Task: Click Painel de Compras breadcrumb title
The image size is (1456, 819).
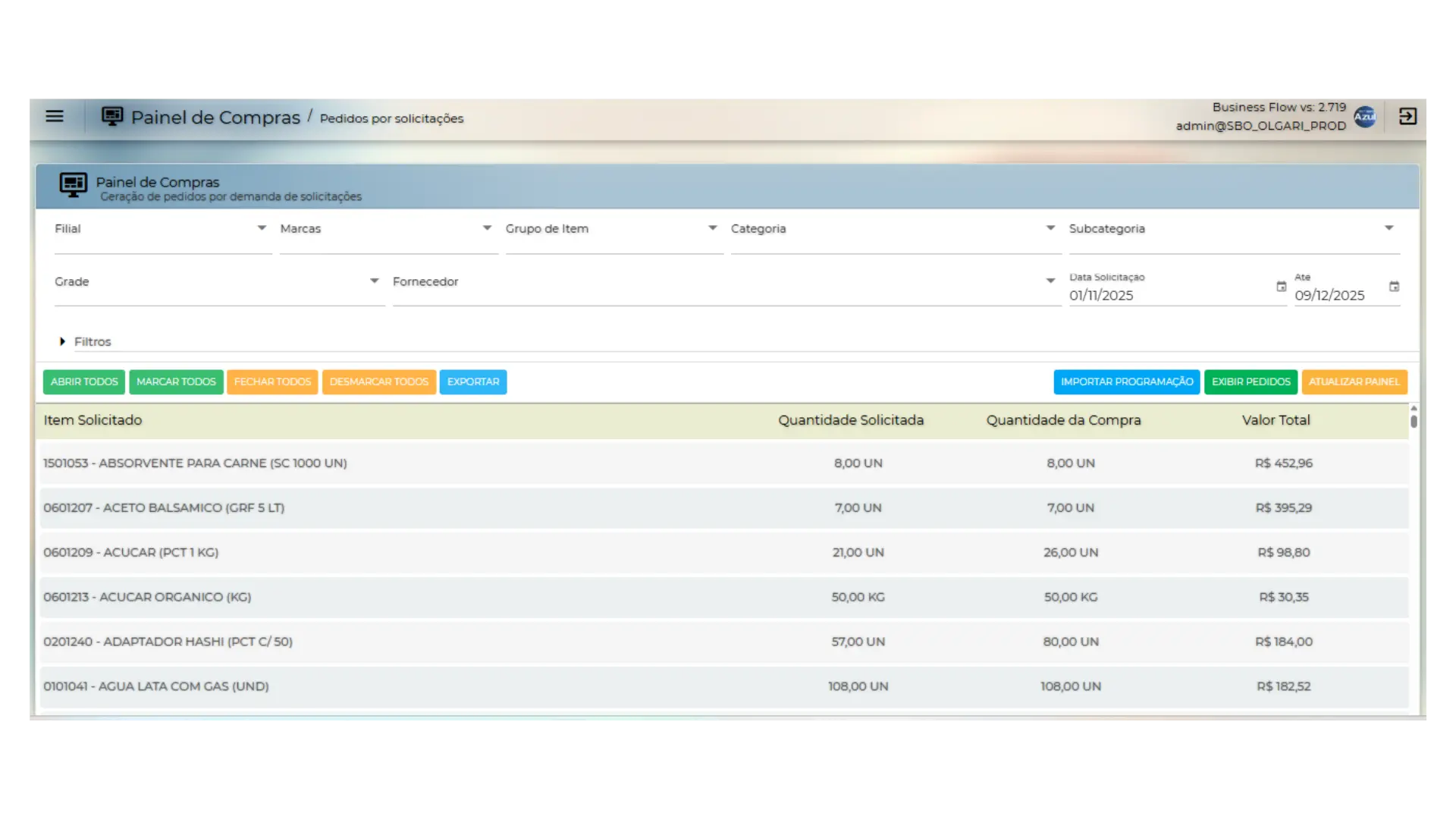Action: pos(215,118)
